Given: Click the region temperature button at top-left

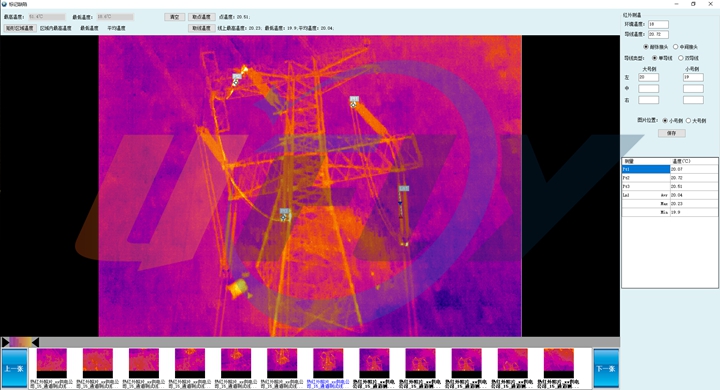Looking at the screenshot, I should click(x=20, y=28).
